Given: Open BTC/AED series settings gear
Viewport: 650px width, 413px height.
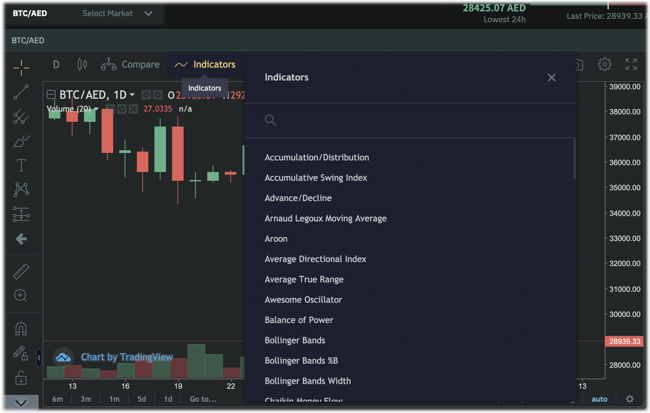Looking at the screenshot, I should coord(158,95).
